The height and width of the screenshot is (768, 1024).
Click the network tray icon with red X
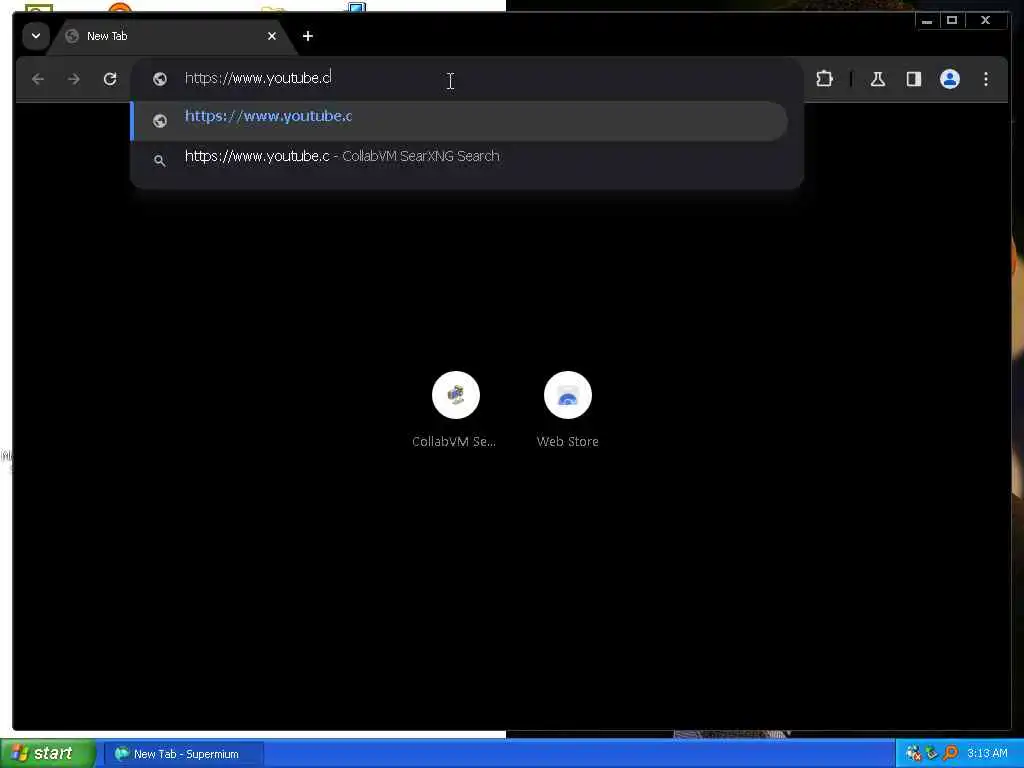(x=913, y=754)
